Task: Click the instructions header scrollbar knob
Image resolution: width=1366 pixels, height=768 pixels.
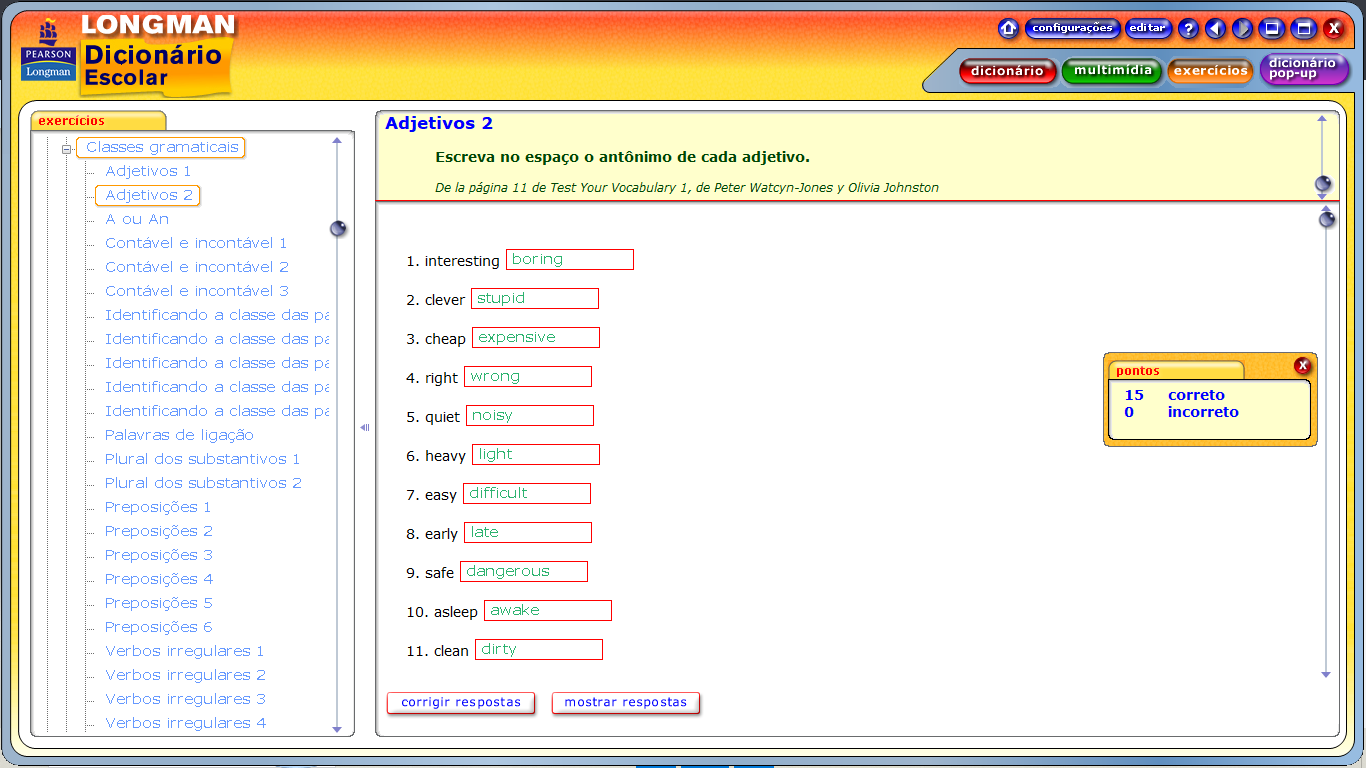Action: pos(1323,184)
